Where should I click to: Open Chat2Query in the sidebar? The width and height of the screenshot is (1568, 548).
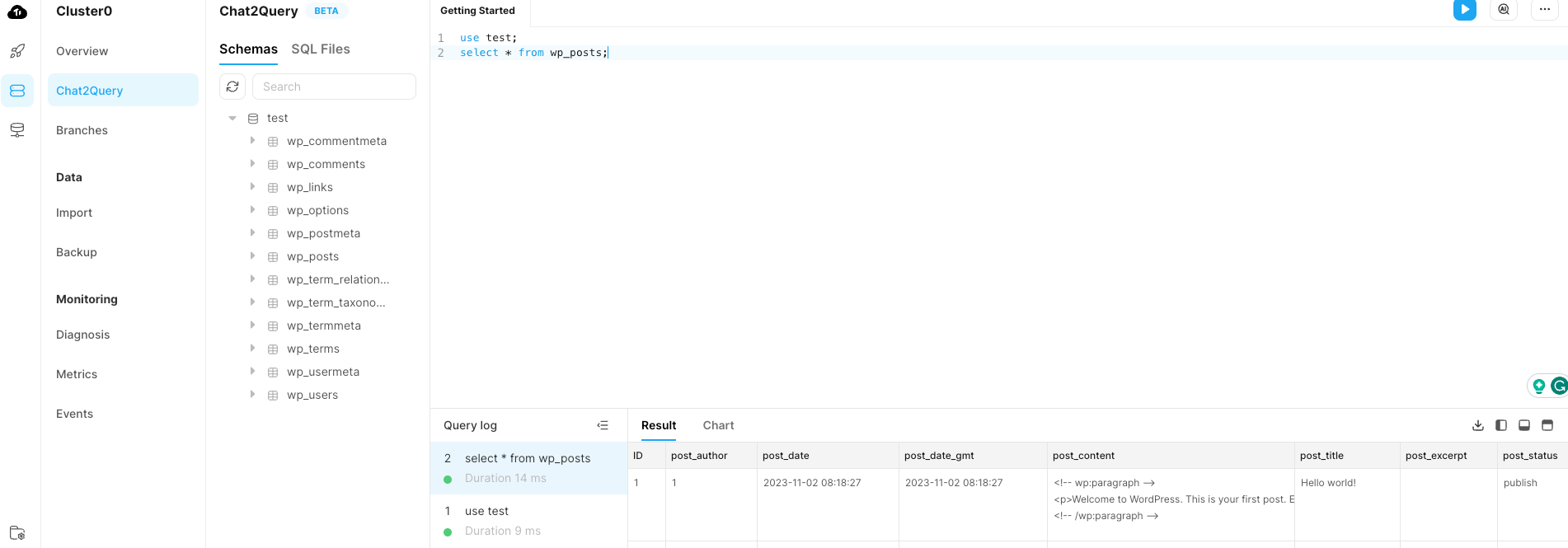(x=123, y=91)
